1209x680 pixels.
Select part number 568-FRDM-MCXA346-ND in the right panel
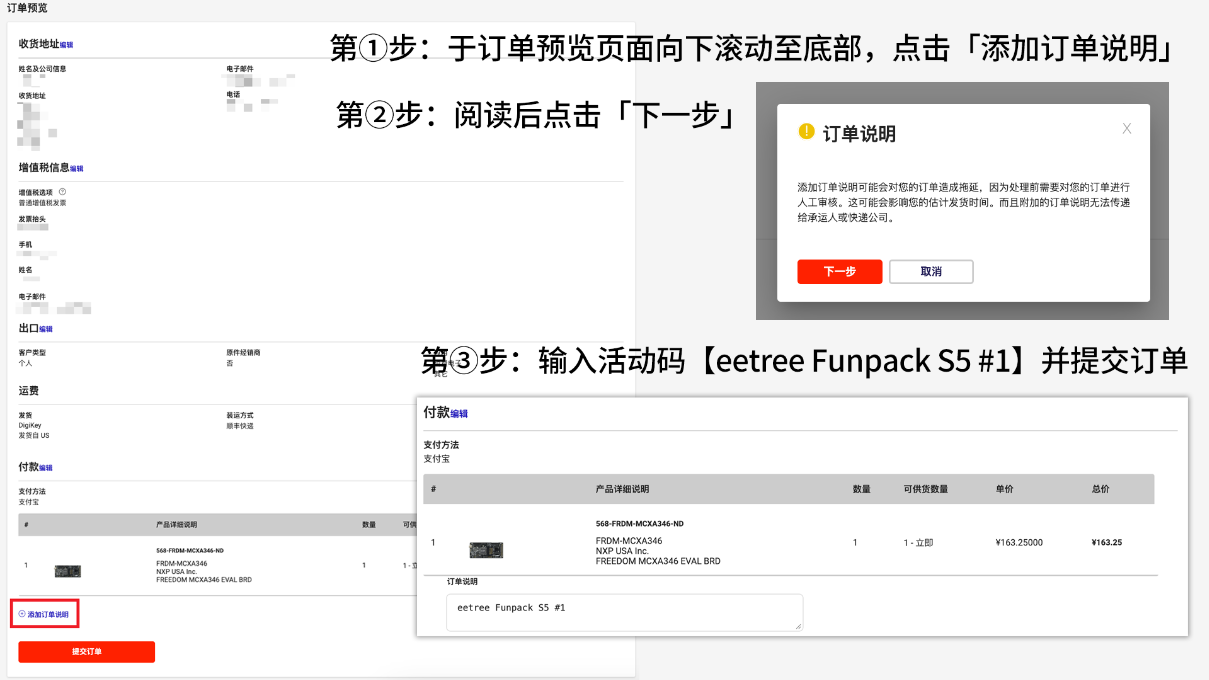pos(639,524)
